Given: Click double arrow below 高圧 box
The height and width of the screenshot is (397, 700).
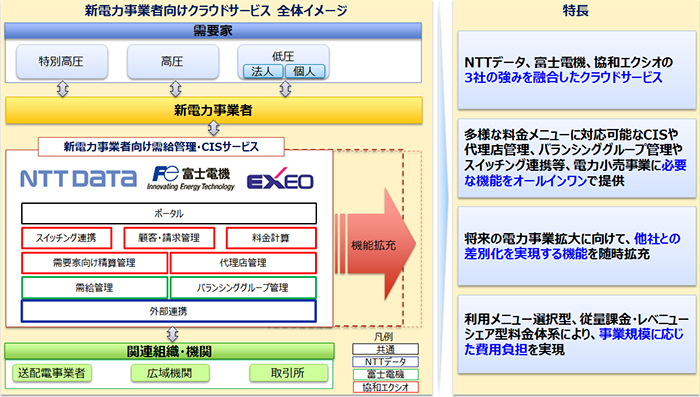Looking at the screenshot, I should 175,89.
